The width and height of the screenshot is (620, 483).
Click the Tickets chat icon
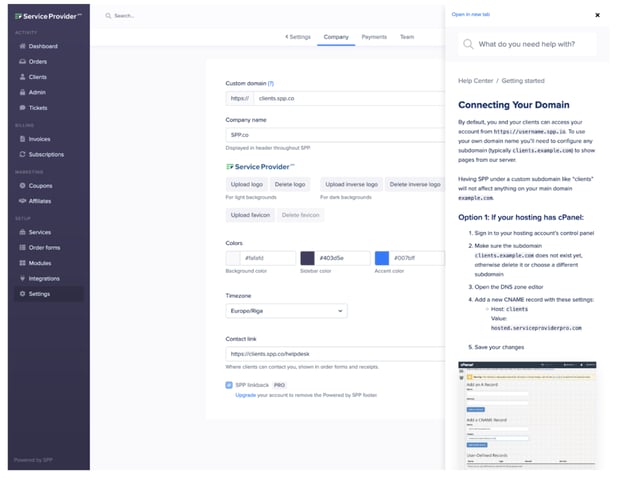23,108
